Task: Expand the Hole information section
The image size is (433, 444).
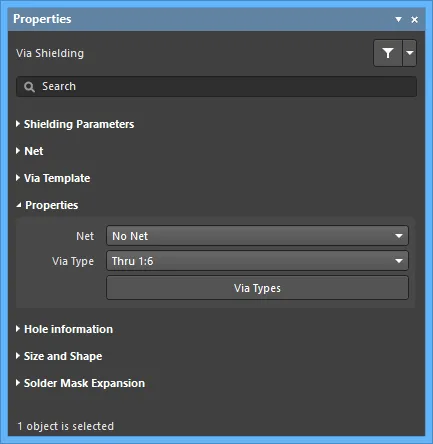Action: [64, 329]
